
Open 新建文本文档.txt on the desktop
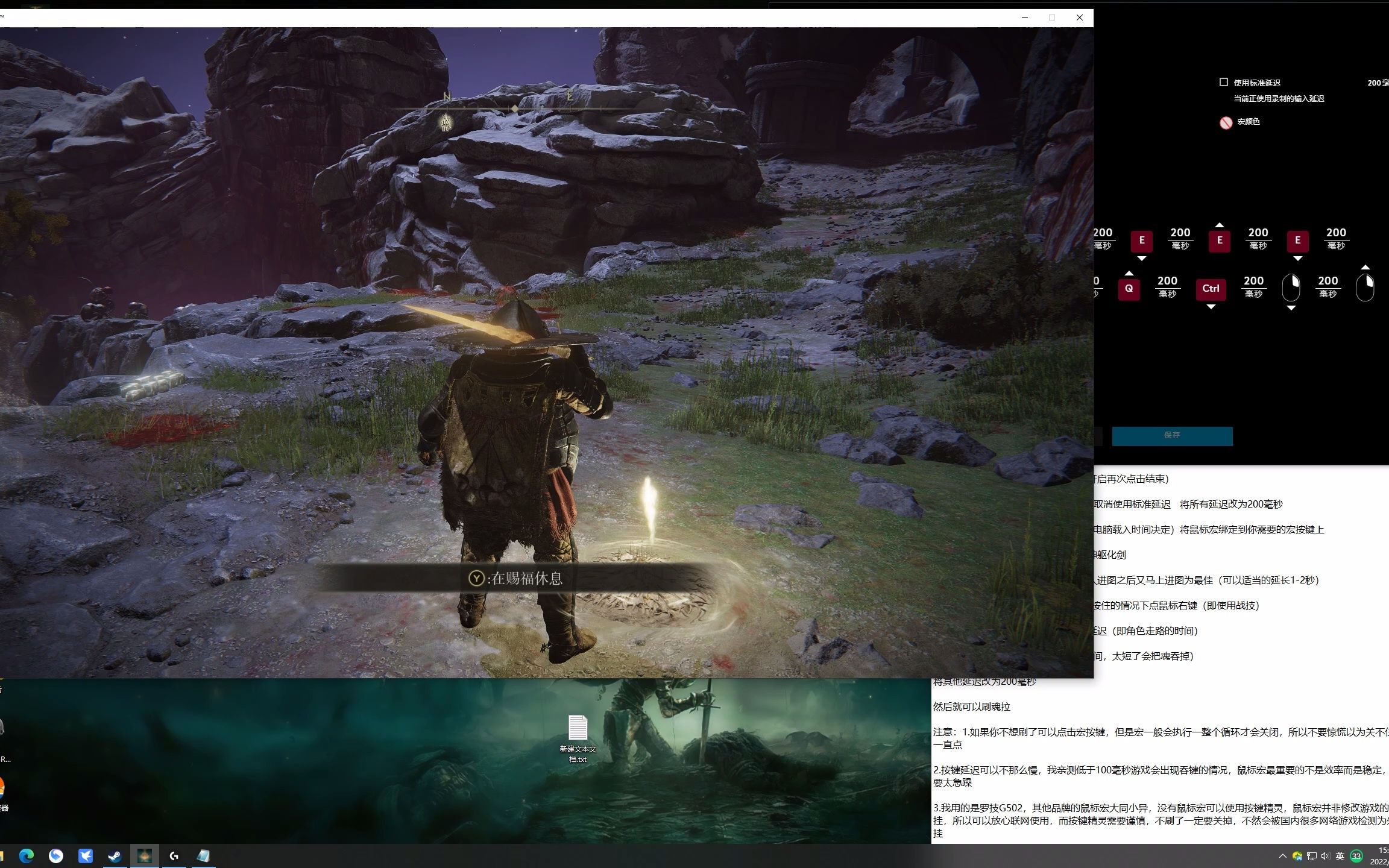pyautogui.click(x=578, y=738)
